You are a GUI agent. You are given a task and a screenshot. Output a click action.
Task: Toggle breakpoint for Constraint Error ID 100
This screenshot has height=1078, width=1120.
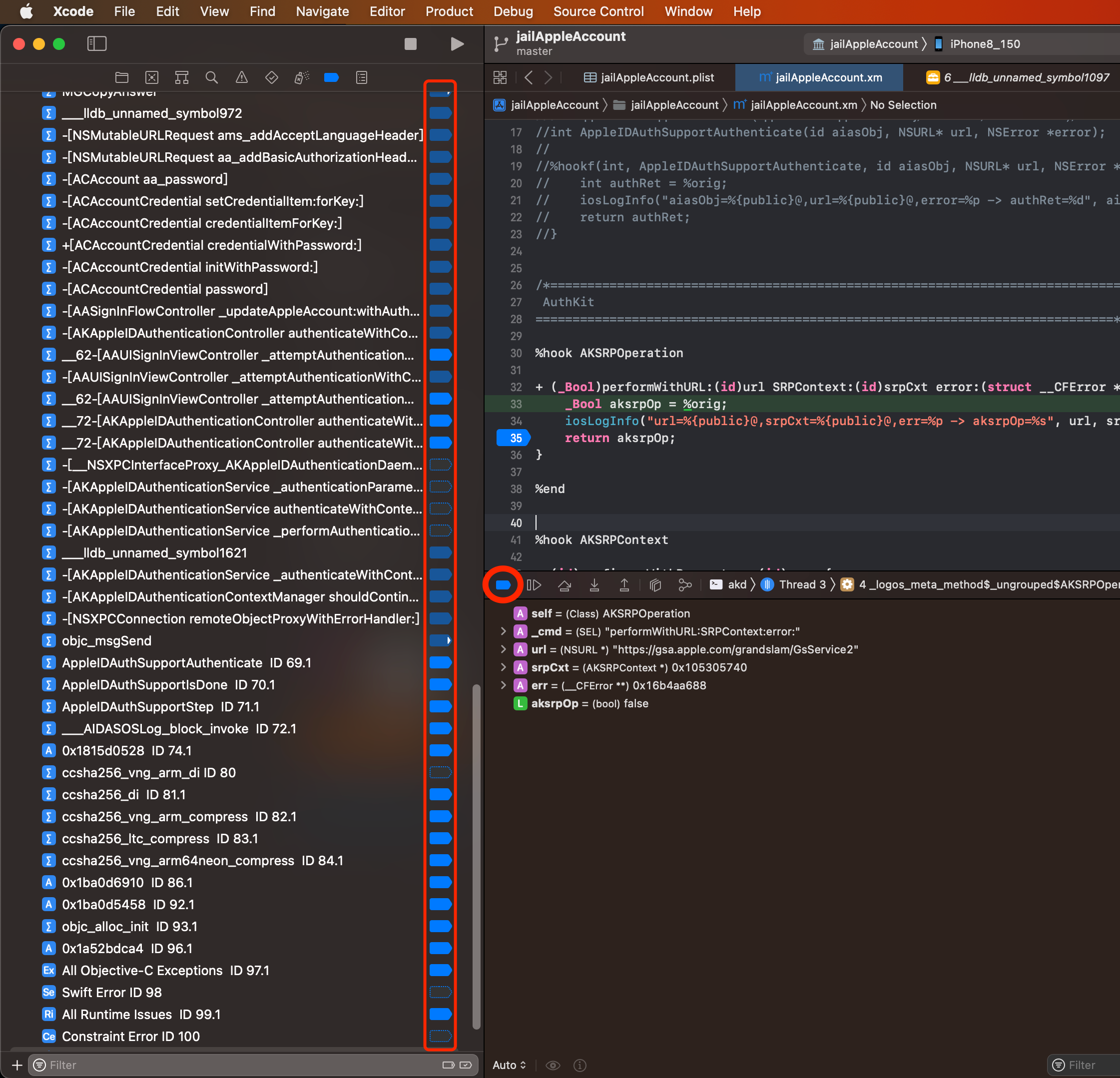[x=441, y=1036]
